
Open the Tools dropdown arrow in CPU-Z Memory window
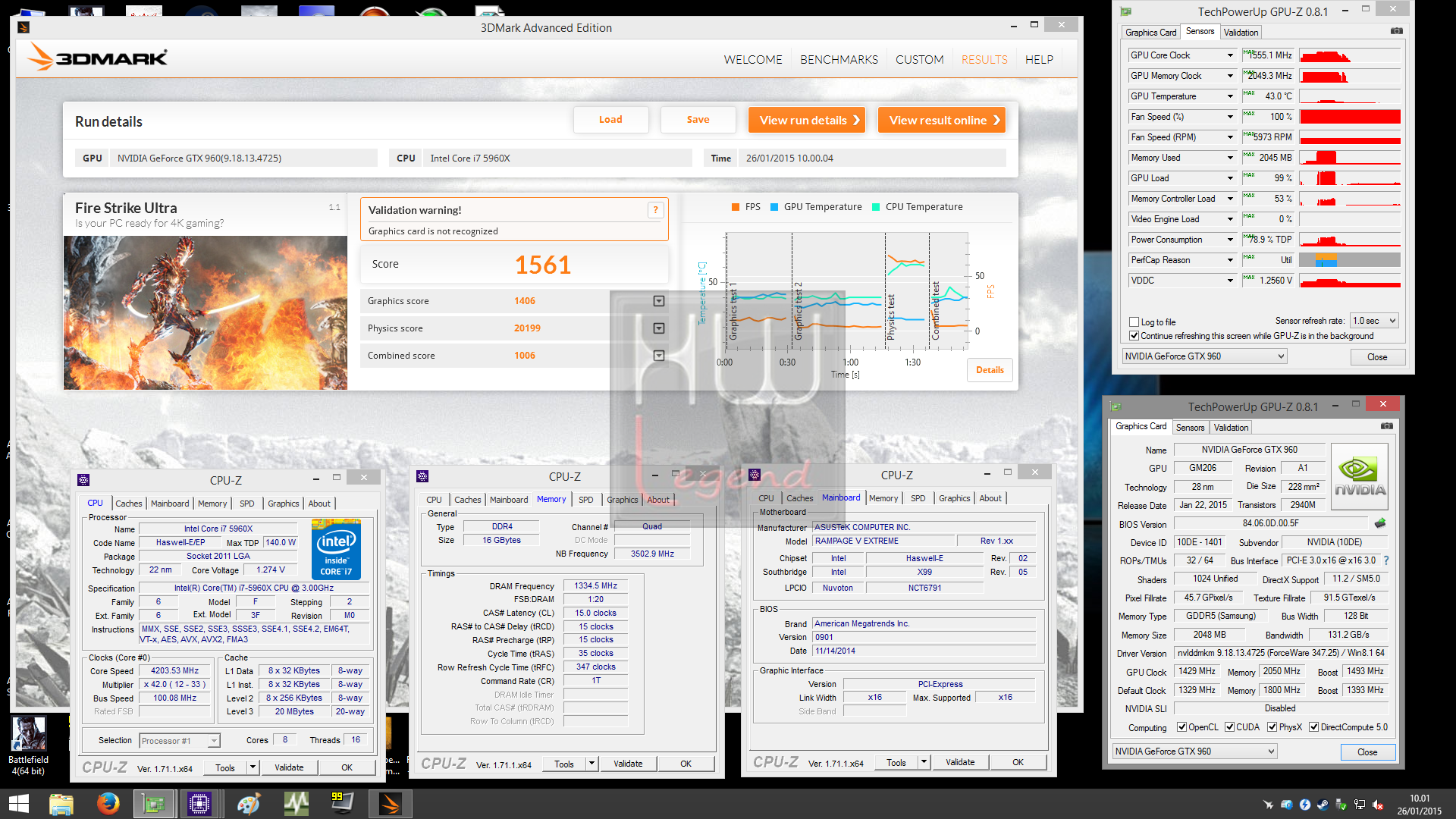tap(592, 764)
